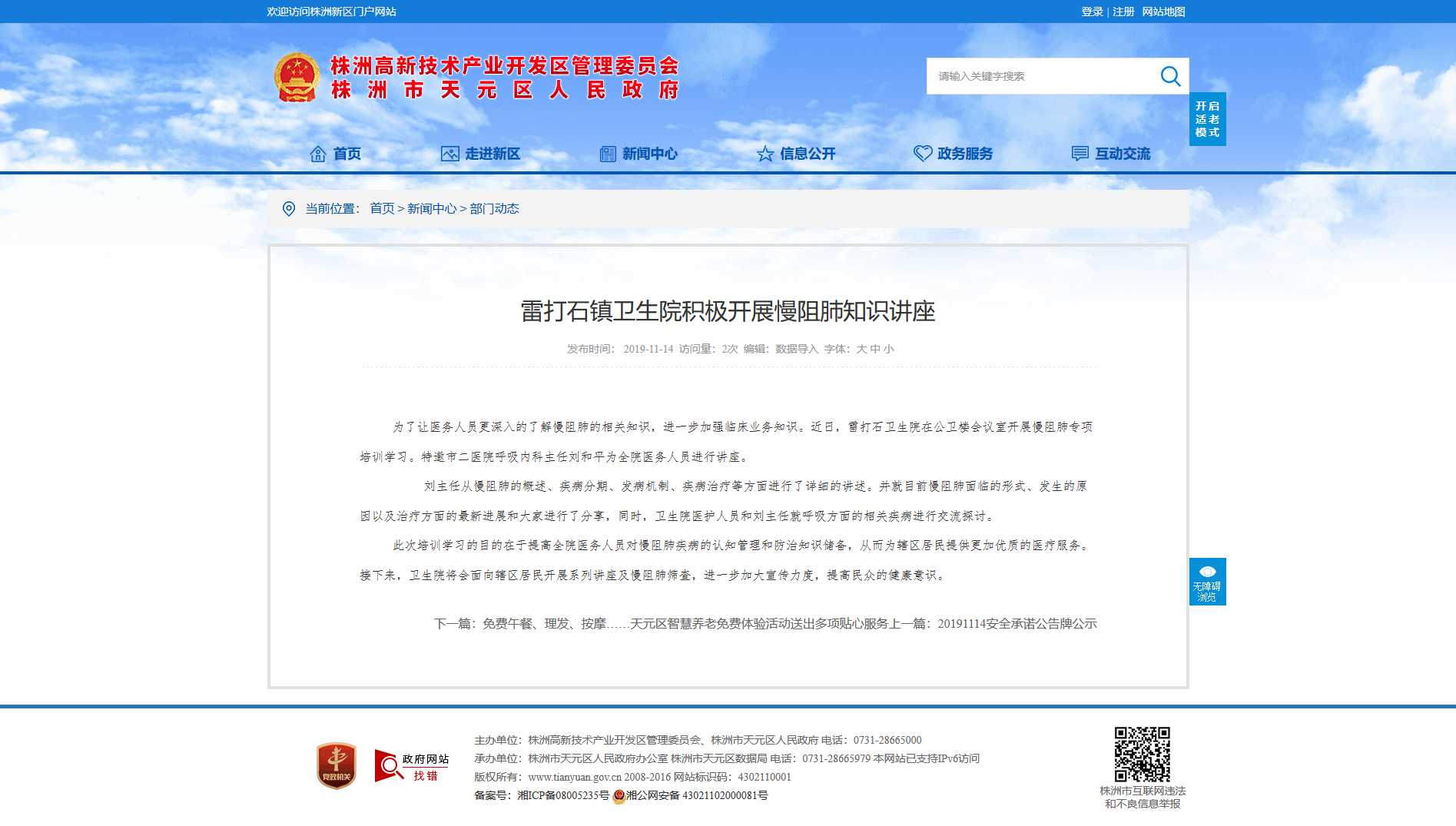
Task: Select small font size 小
Action: [888, 349]
